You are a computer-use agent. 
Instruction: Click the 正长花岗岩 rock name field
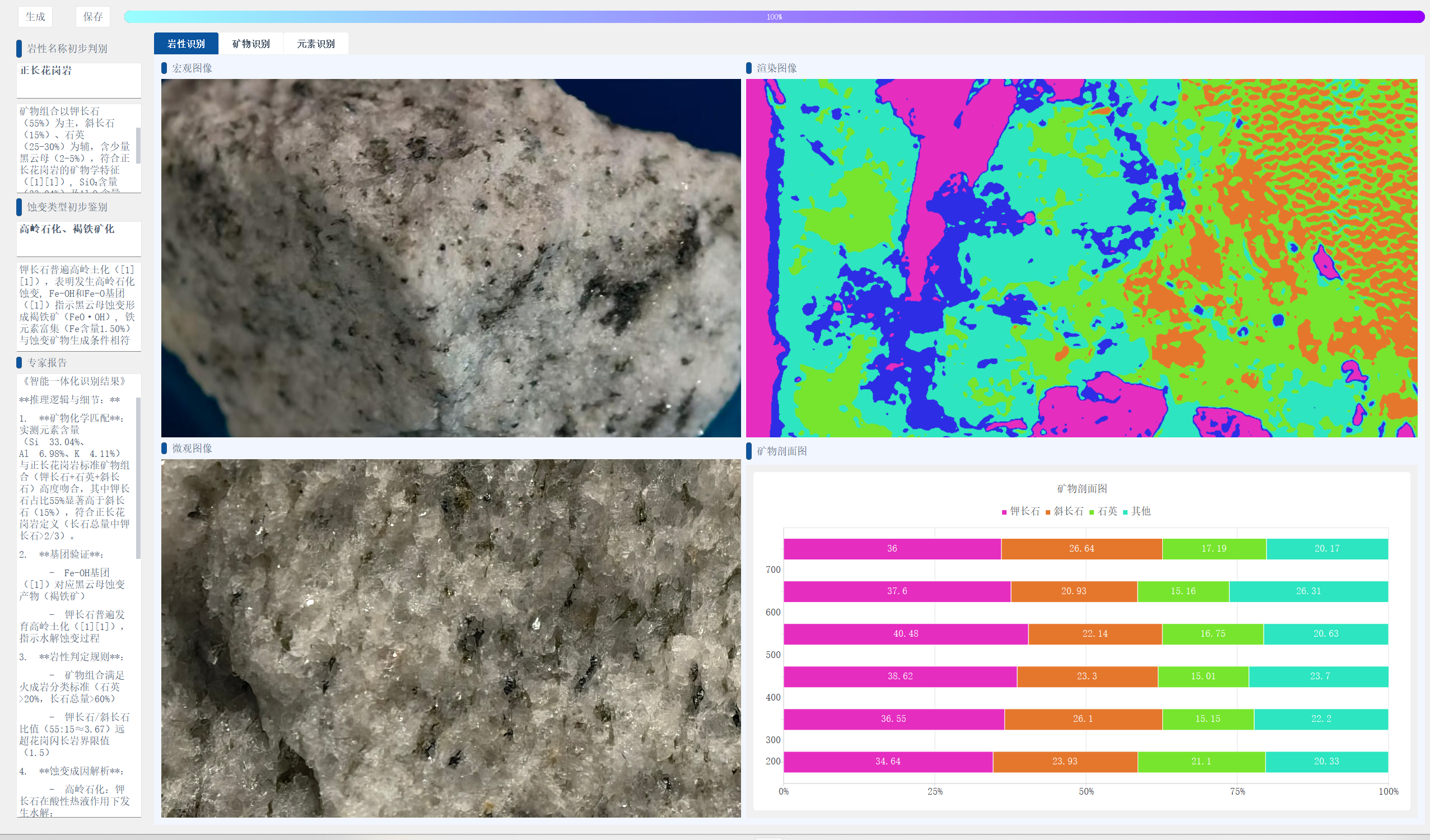coord(79,80)
